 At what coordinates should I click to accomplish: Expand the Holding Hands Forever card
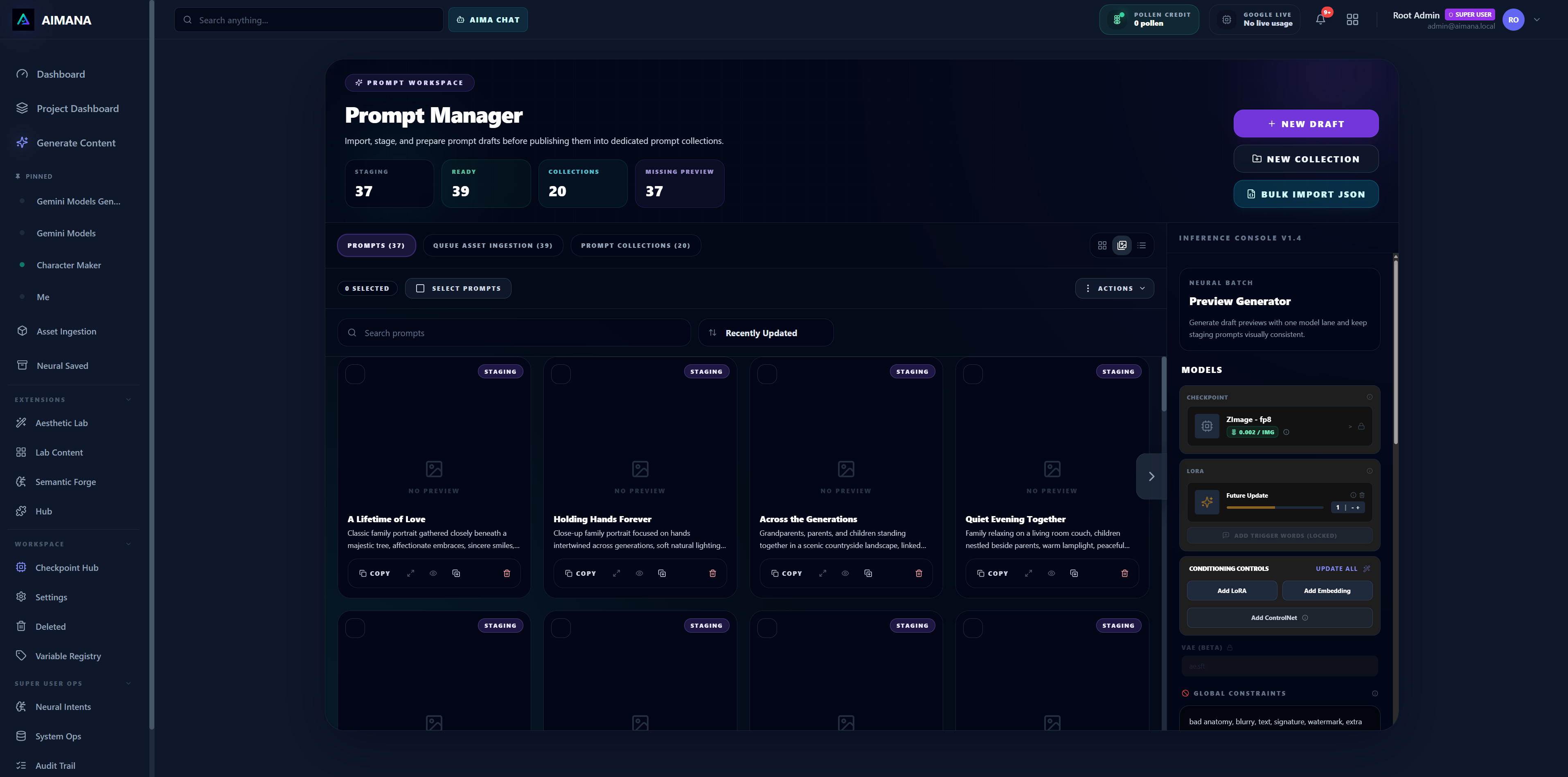click(617, 573)
